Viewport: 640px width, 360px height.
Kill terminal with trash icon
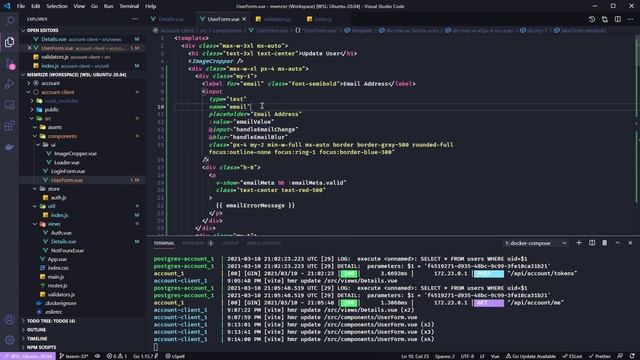pos(604,243)
